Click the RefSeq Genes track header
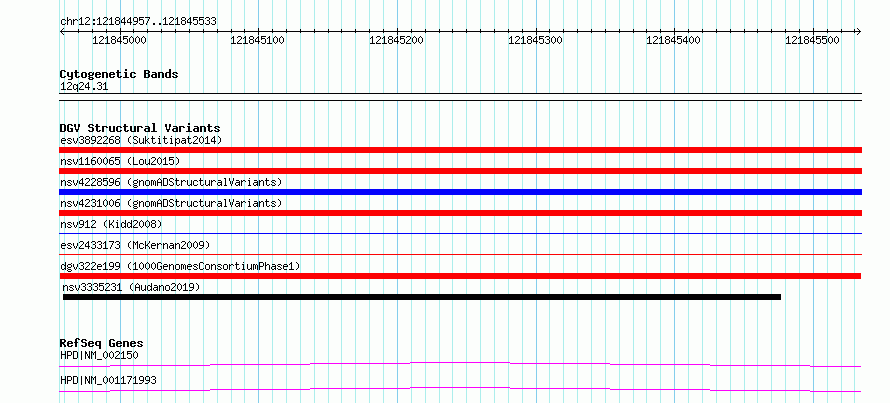The image size is (890, 403). 101,343
